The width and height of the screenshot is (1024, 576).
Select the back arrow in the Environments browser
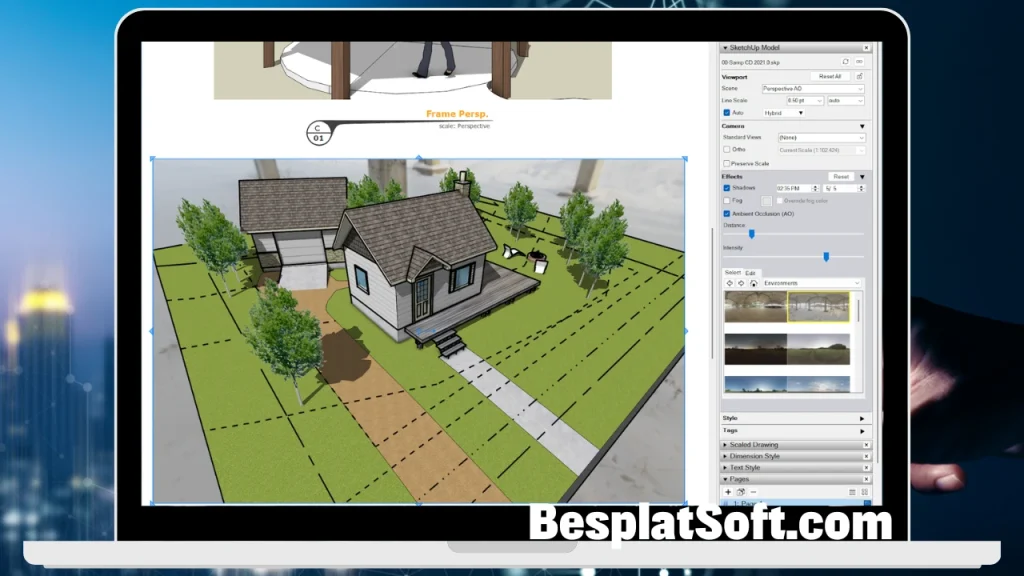[x=727, y=283]
